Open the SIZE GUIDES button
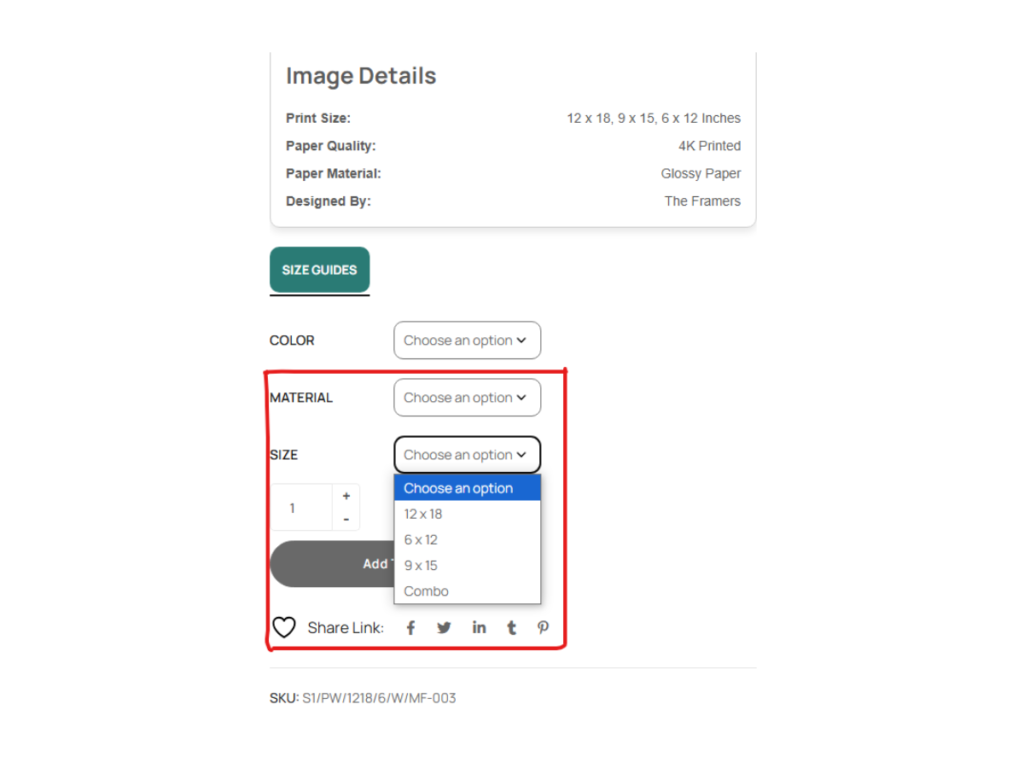 (319, 270)
